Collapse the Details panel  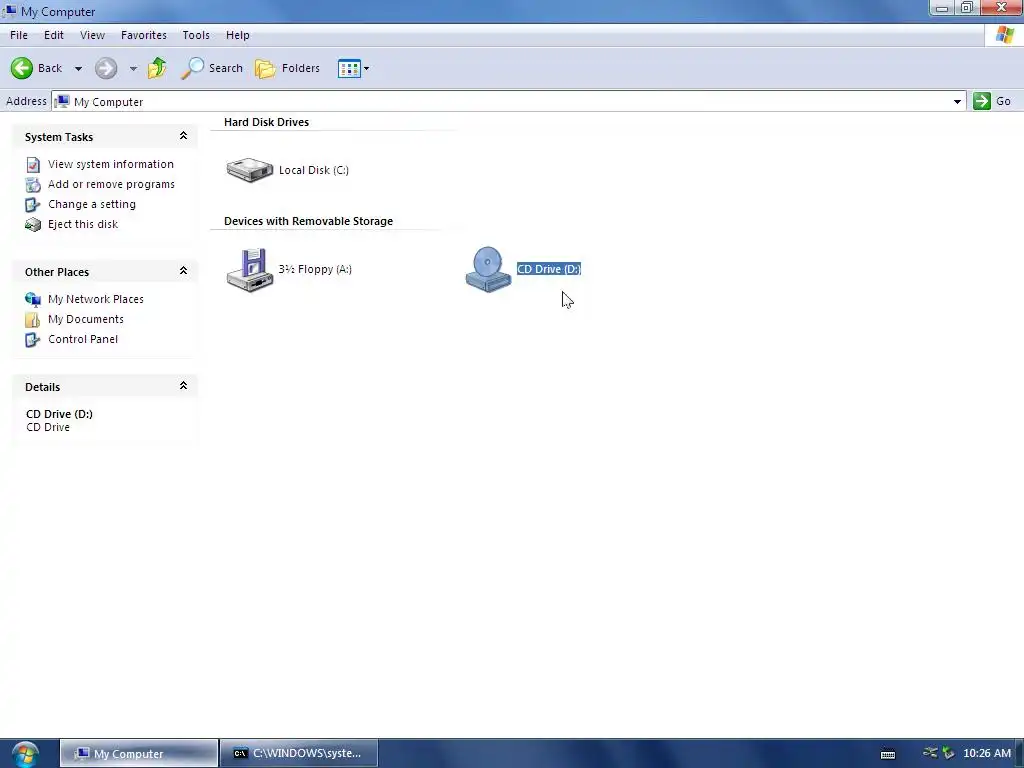[184, 385]
